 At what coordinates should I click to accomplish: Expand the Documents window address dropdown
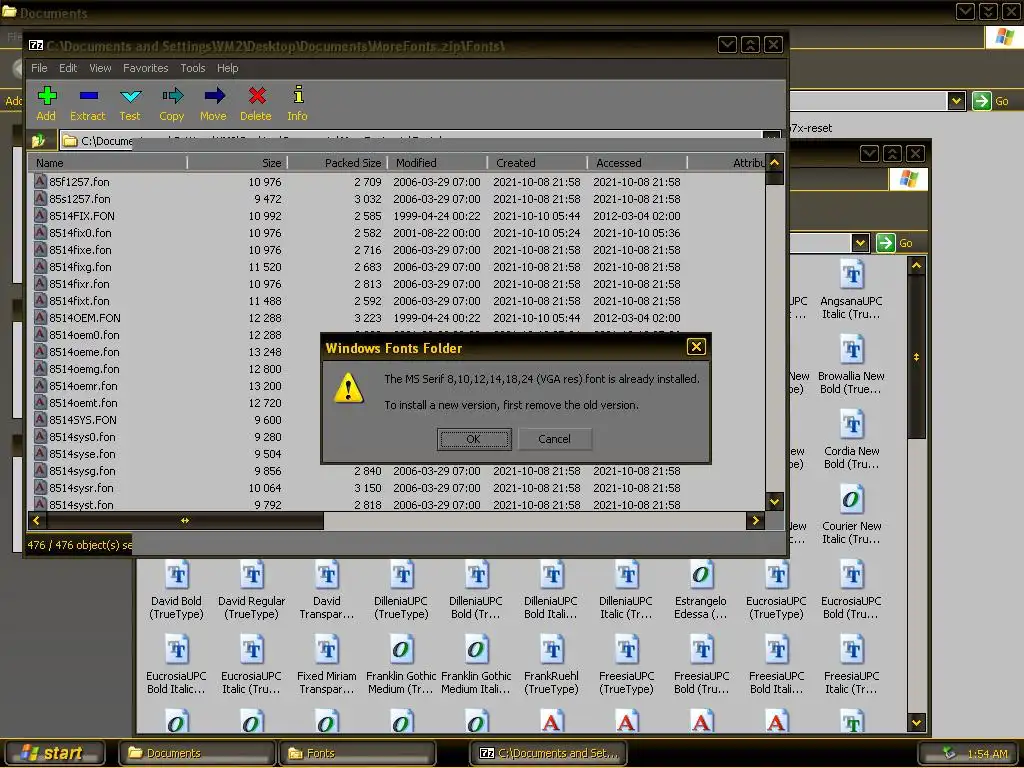tap(957, 101)
